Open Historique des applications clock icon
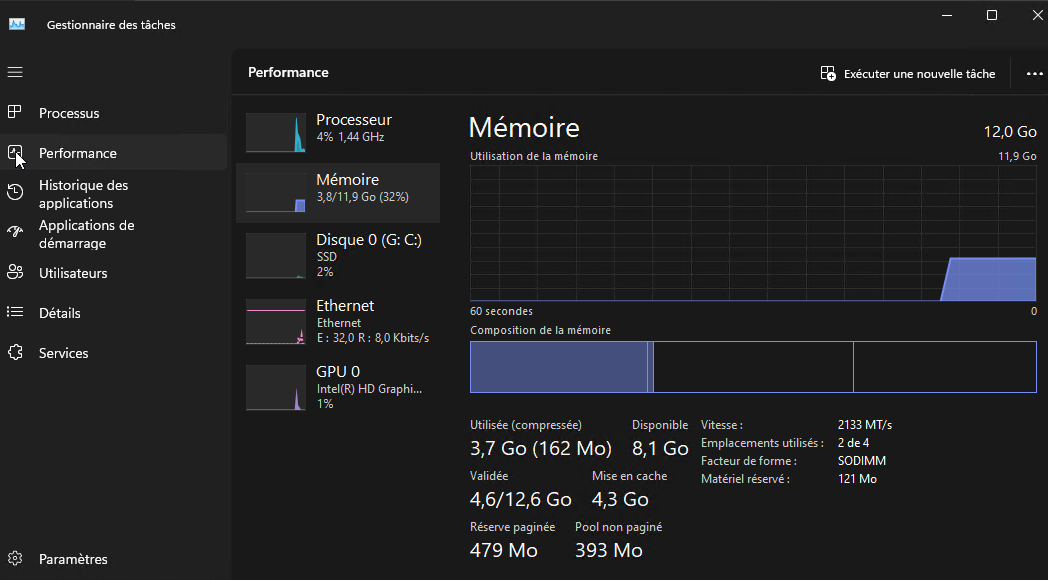Image resolution: width=1048 pixels, height=580 pixels. (x=15, y=193)
